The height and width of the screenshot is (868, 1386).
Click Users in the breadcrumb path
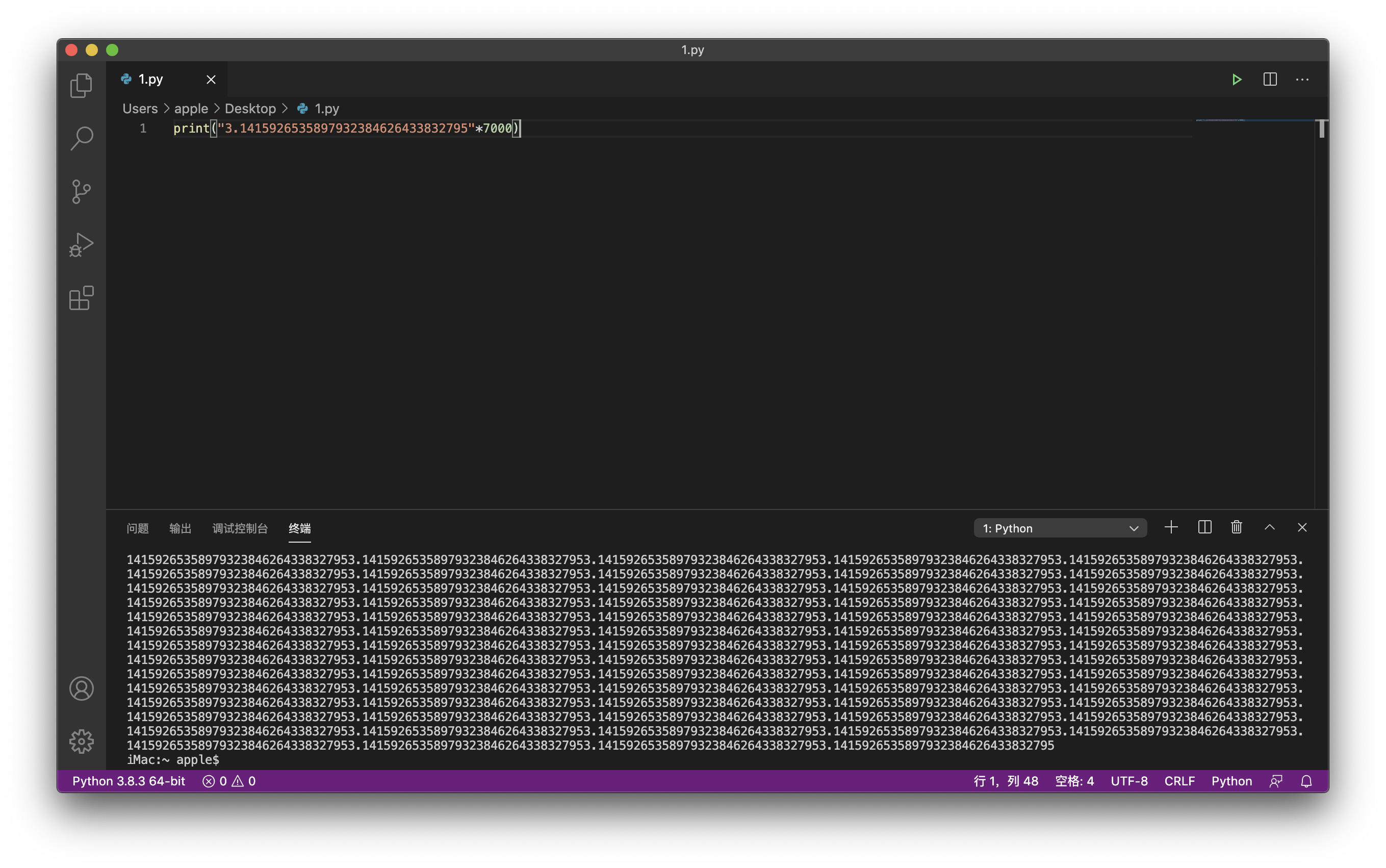click(x=140, y=109)
